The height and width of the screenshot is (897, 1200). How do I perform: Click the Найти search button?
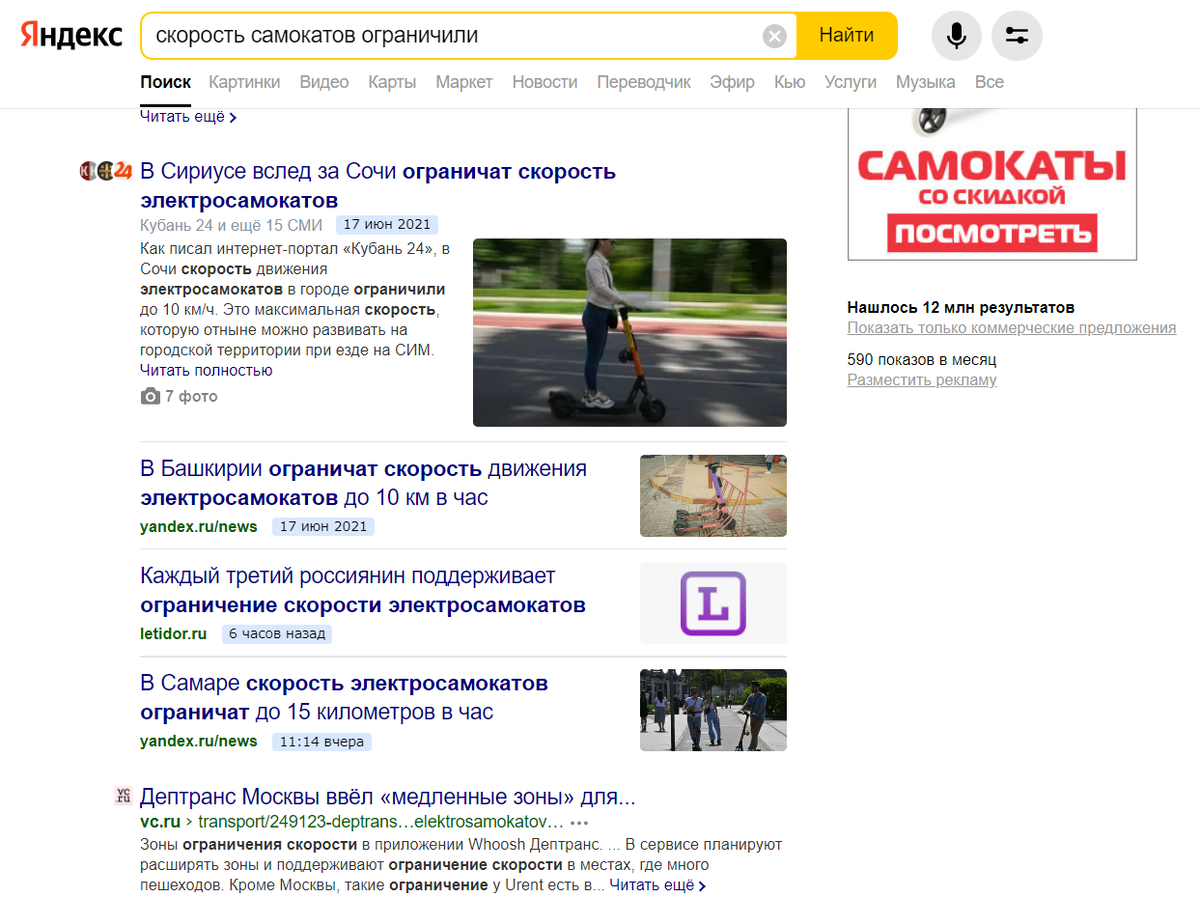(x=847, y=36)
